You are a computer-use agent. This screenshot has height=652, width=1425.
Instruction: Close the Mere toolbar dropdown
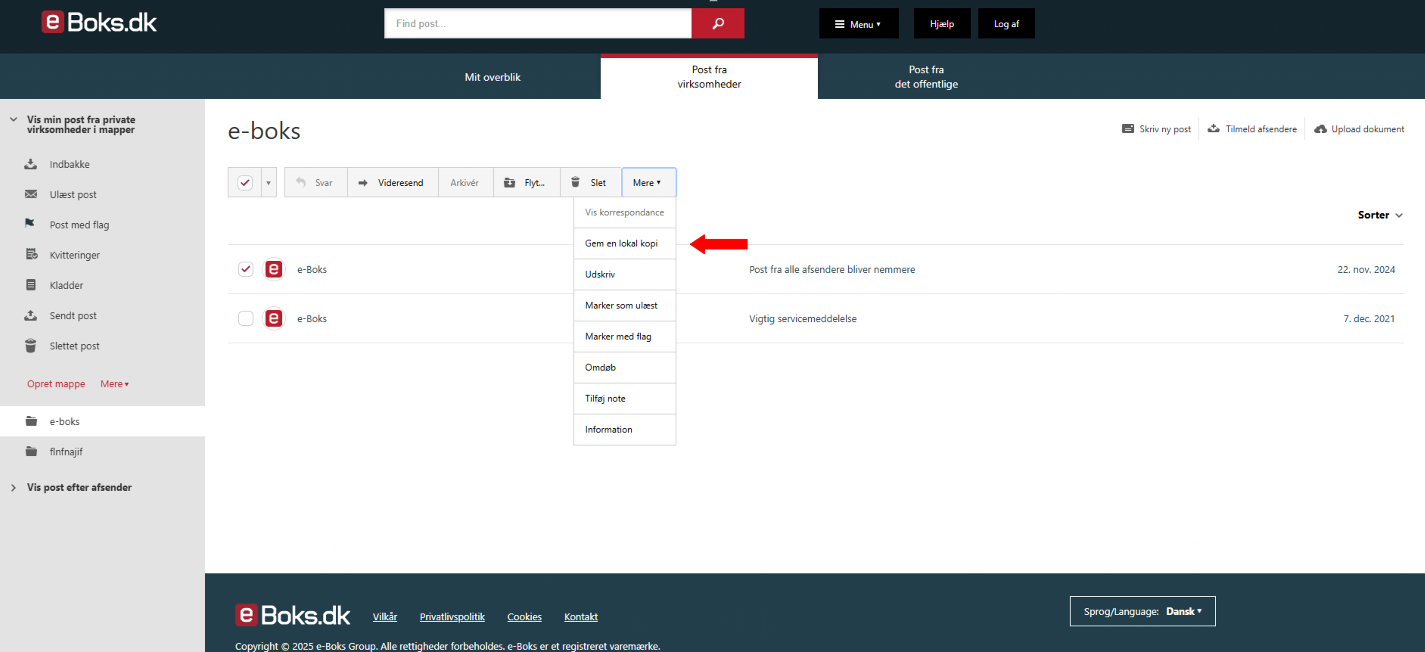[x=648, y=182]
